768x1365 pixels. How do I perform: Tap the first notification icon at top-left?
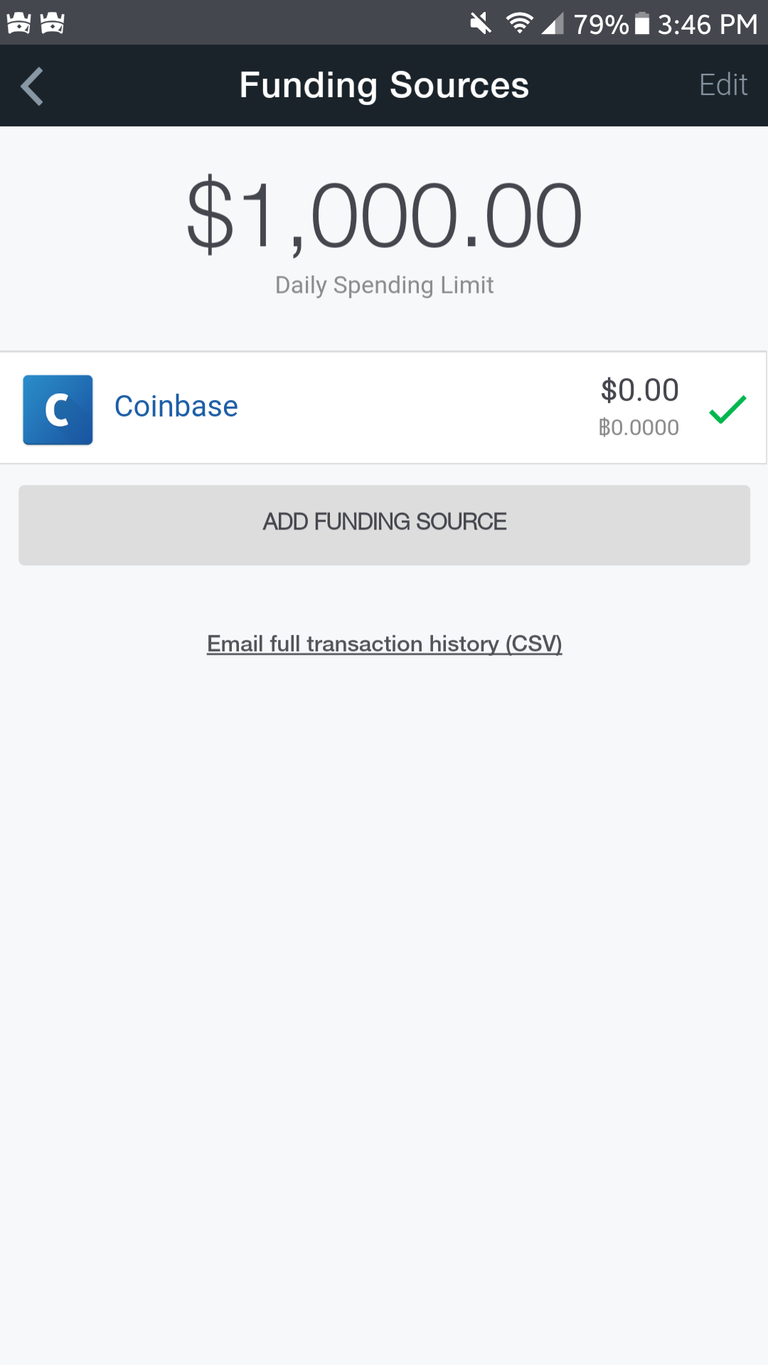(x=19, y=22)
